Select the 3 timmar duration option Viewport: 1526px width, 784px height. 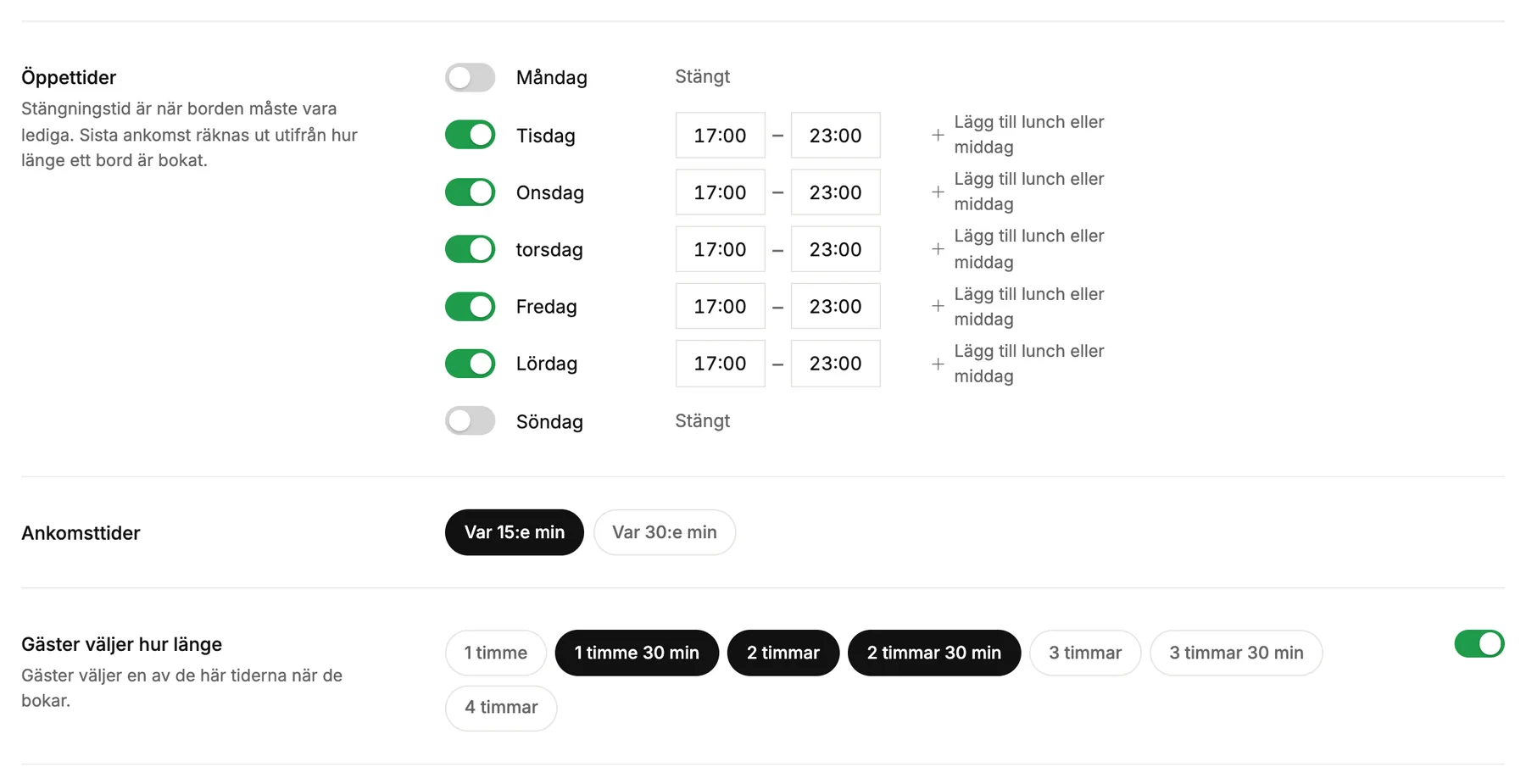[x=1085, y=653]
